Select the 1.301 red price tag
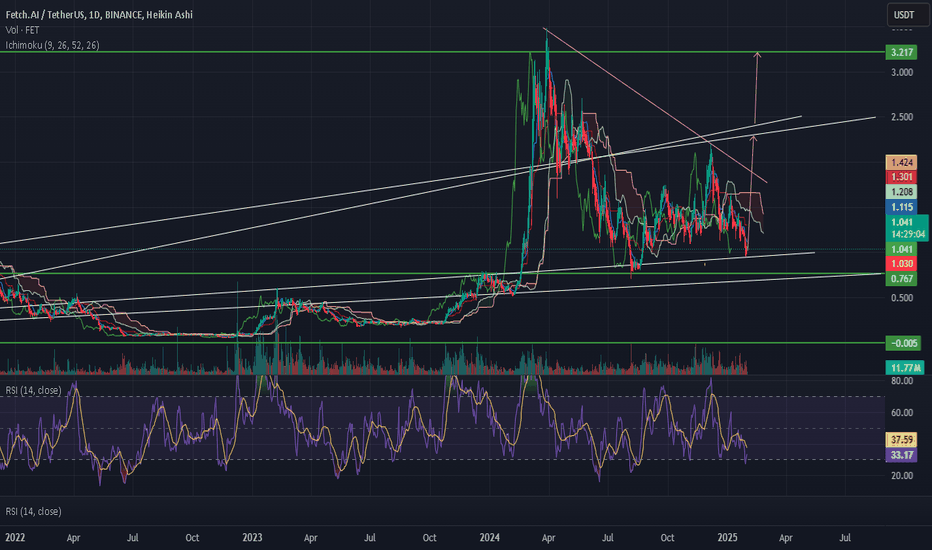This screenshot has width=932, height=550. coord(902,177)
